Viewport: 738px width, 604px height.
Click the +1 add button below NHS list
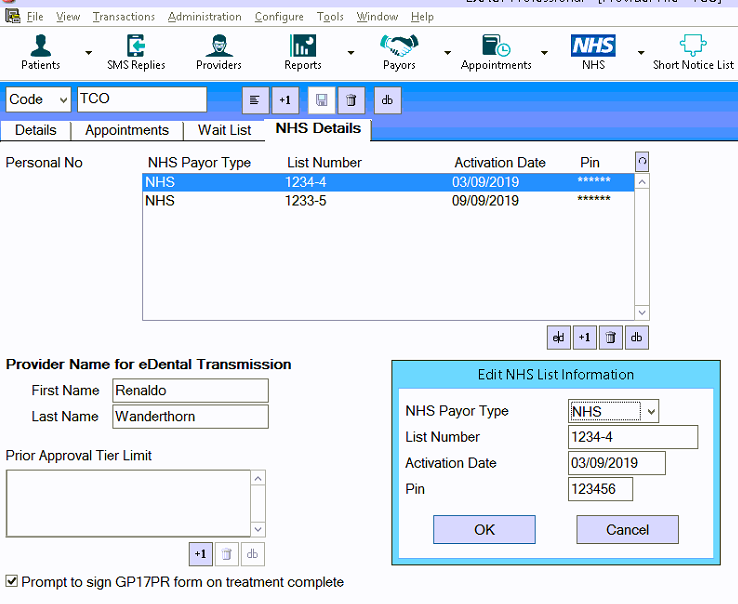pyautogui.click(x=584, y=338)
